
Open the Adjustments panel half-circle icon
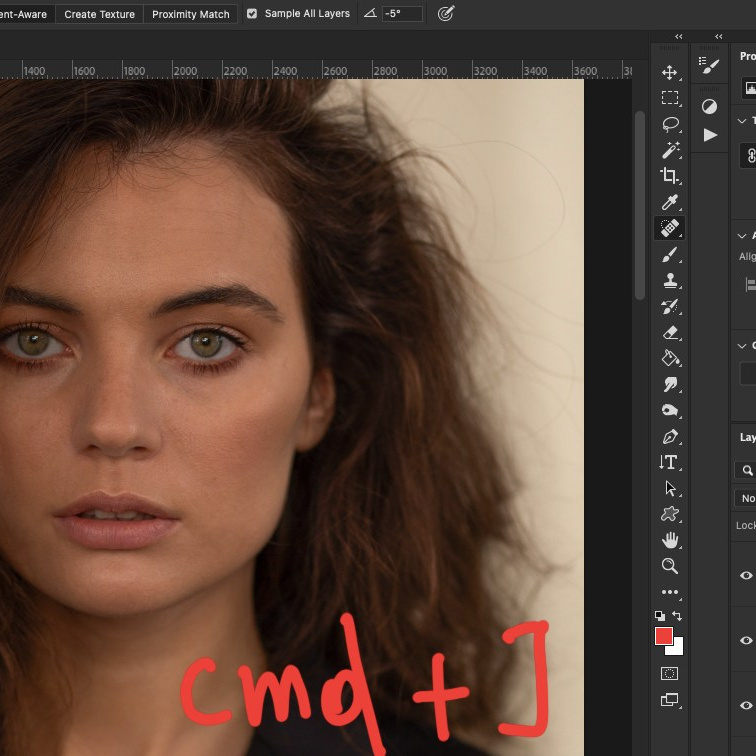pyautogui.click(x=709, y=107)
